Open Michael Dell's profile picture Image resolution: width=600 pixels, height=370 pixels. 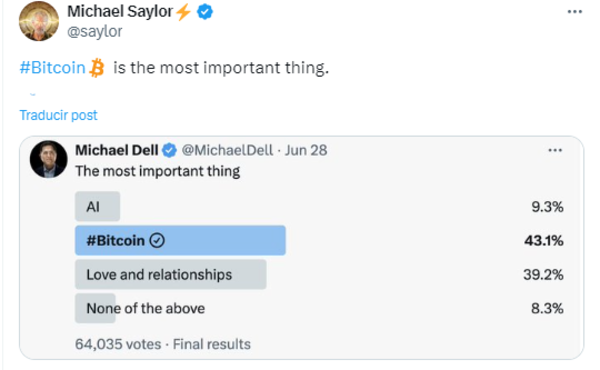pos(49,159)
